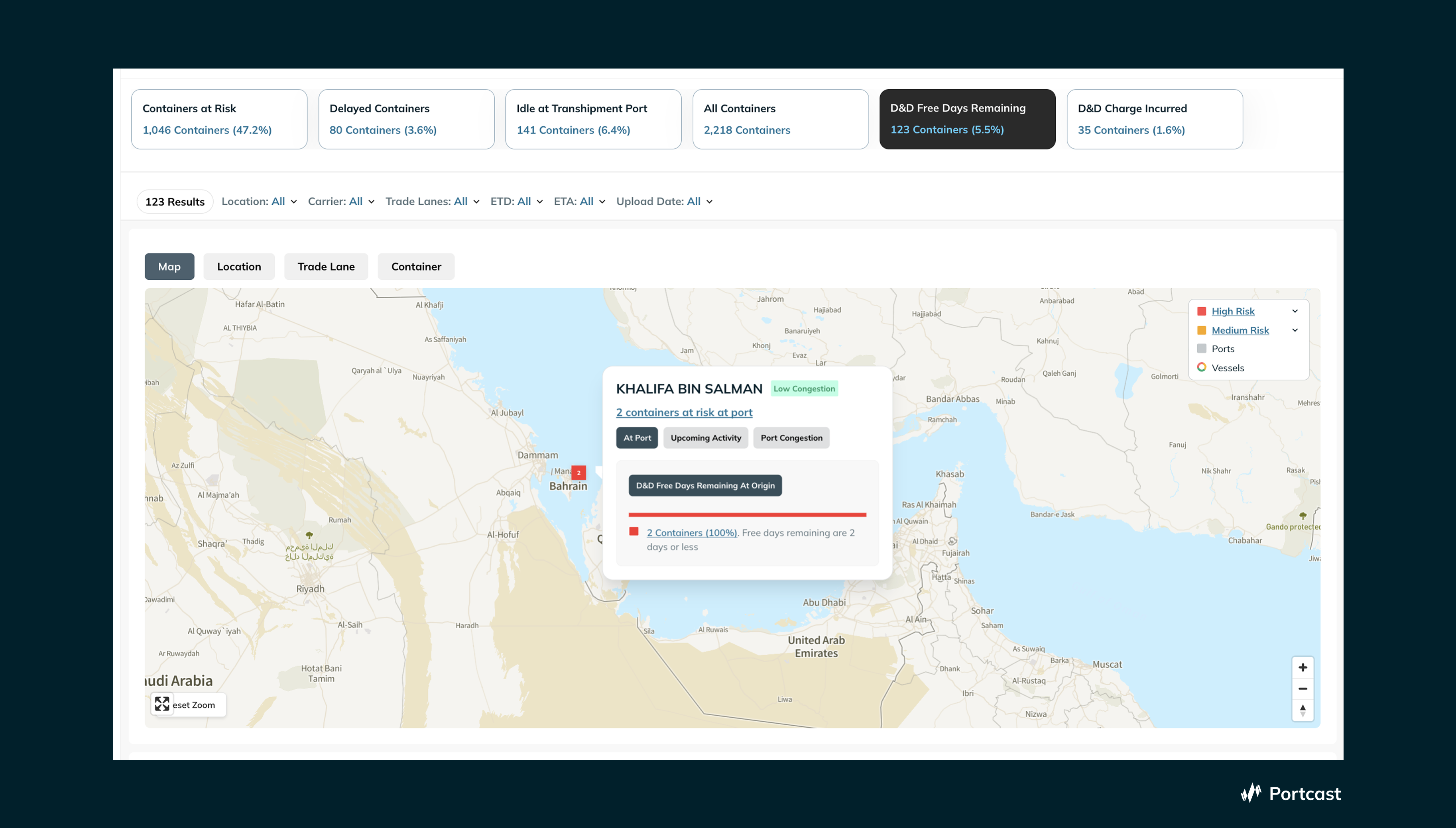The width and height of the screenshot is (1456, 828).
Task: Click the Vessels ring icon in legend
Action: [1202, 367]
